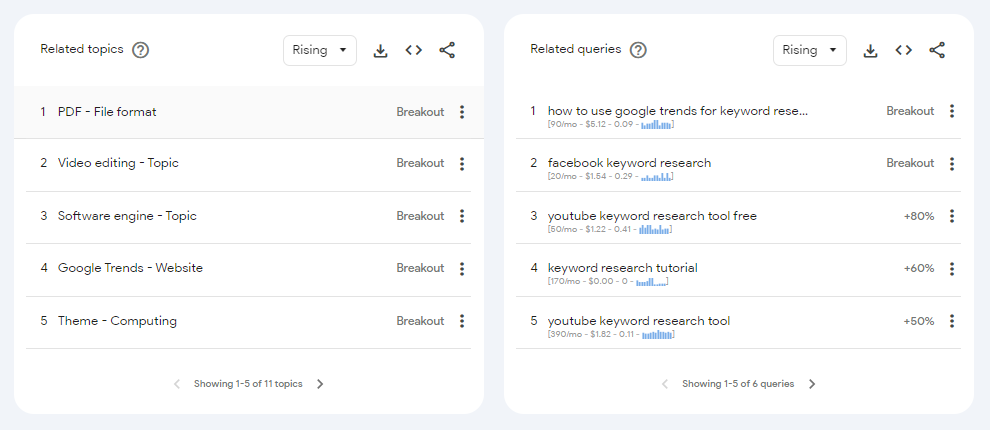
Task: Open the keyword research tutorial query
Action: tap(623, 268)
